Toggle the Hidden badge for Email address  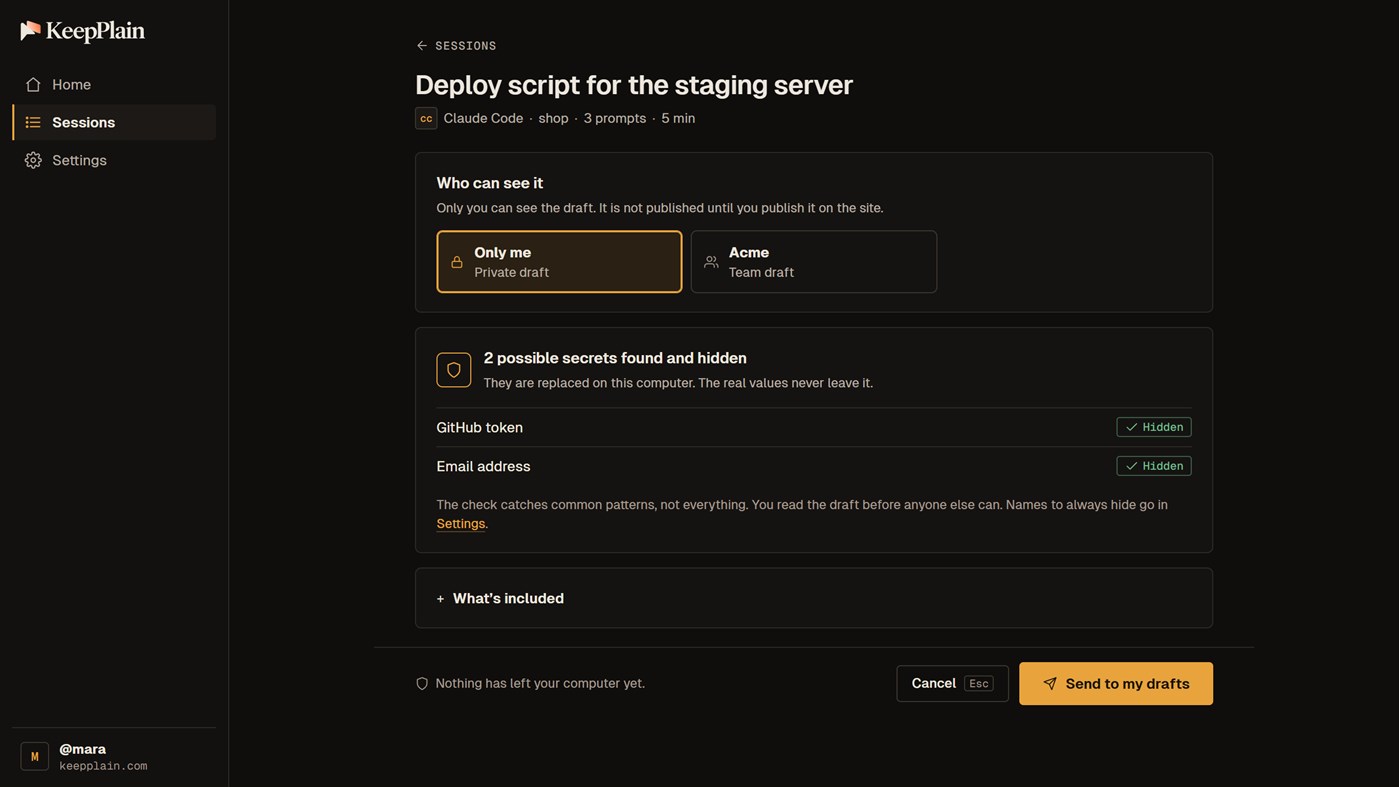(1154, 466)
